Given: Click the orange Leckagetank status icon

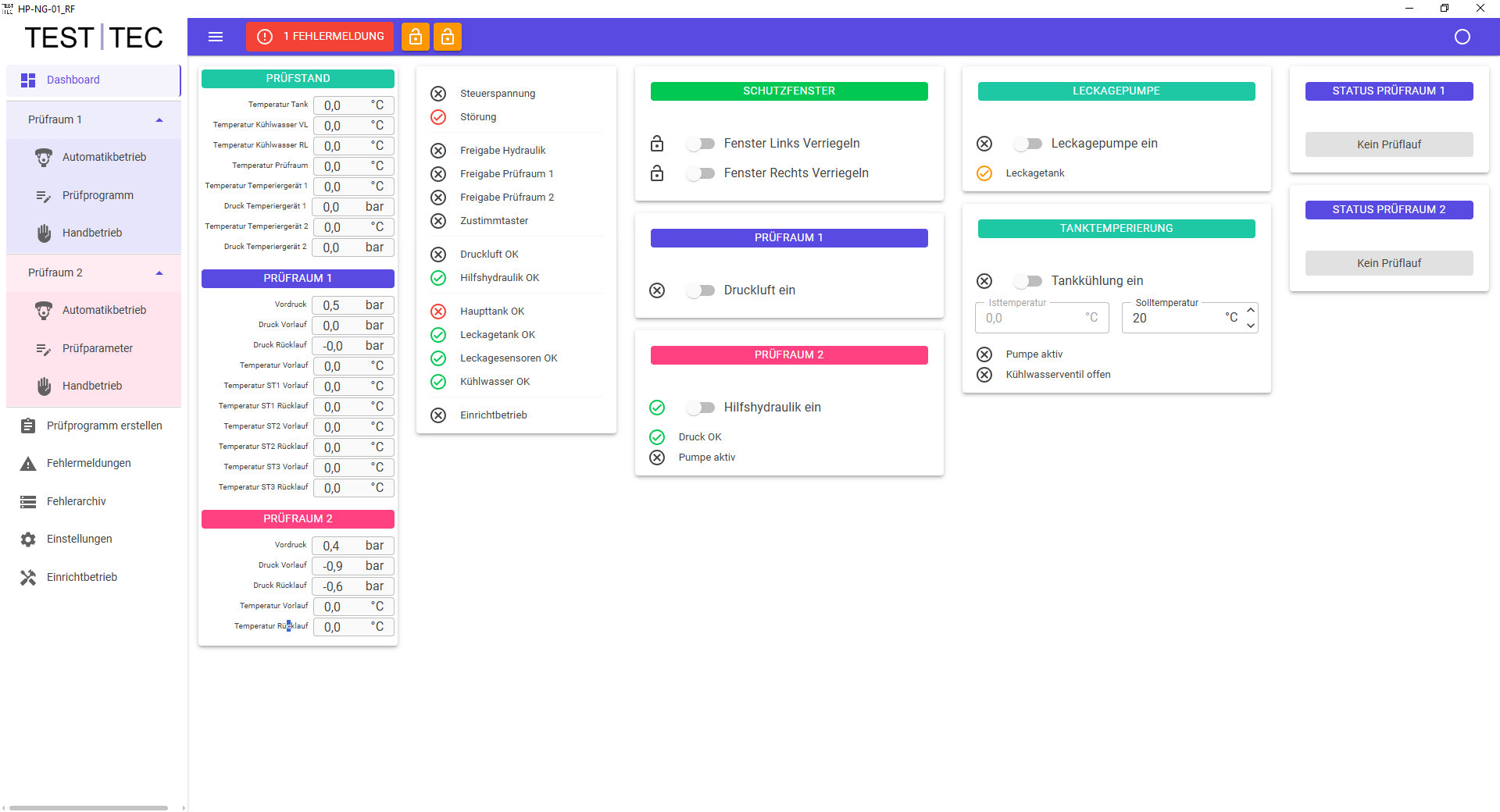Looking at the screenshot, I should click(984, 173).
